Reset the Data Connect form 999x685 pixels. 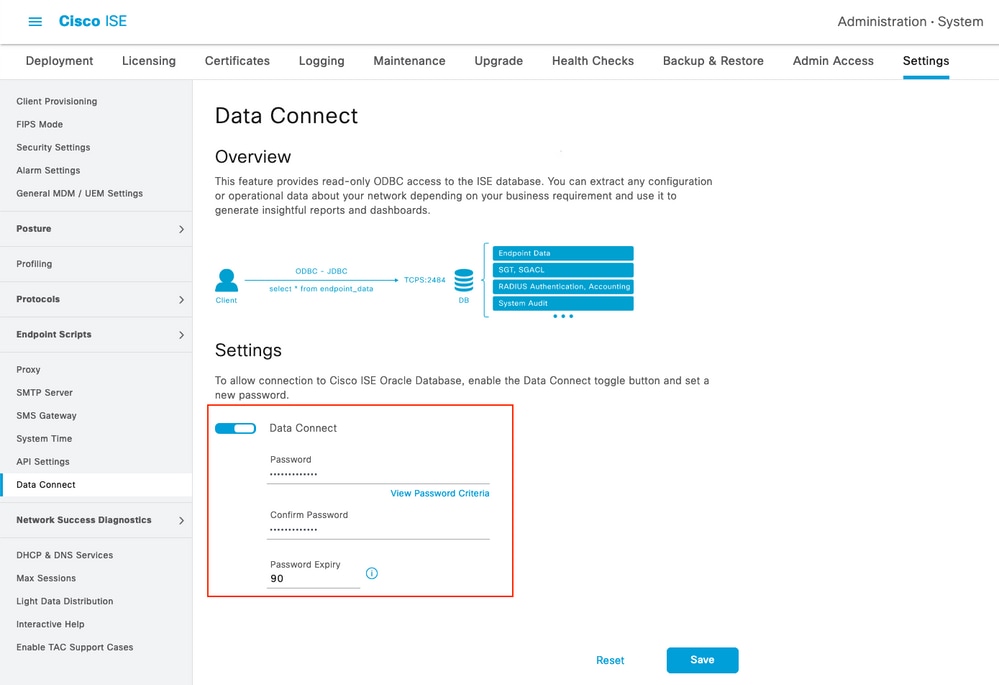(610, 660)
